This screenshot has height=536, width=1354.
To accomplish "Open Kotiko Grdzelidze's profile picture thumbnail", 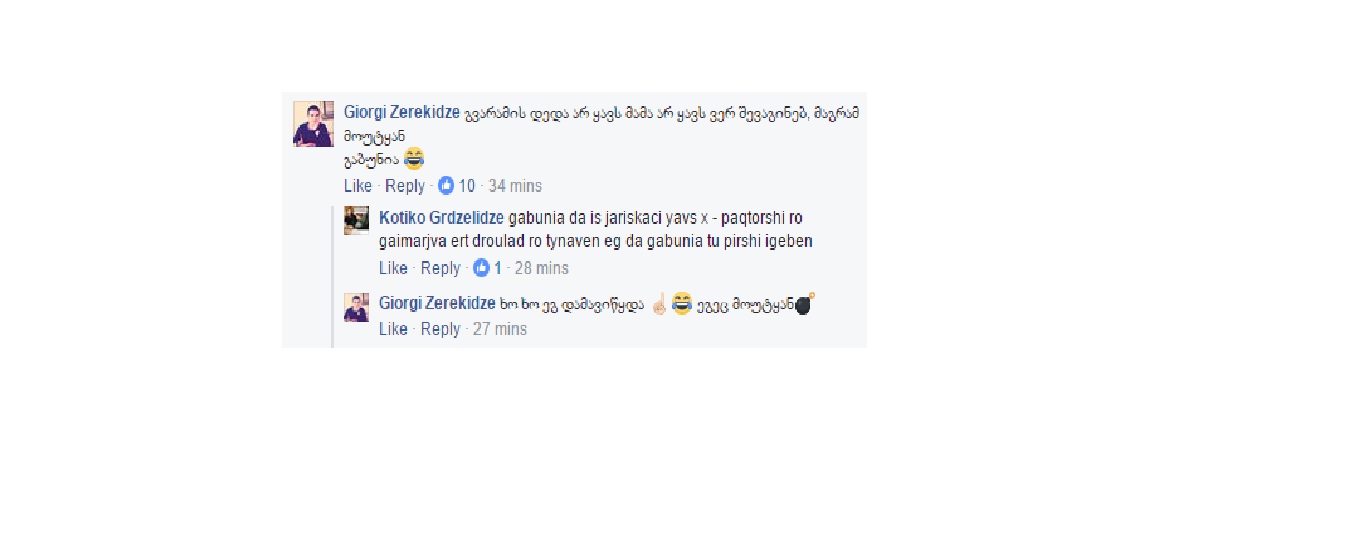I will [x=357, y=220].
